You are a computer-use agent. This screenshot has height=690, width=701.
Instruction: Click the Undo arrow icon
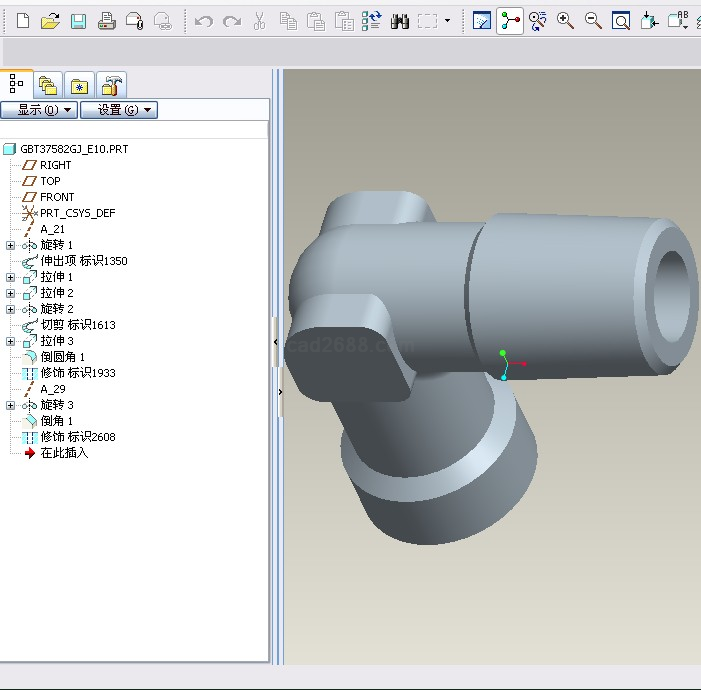204,21
